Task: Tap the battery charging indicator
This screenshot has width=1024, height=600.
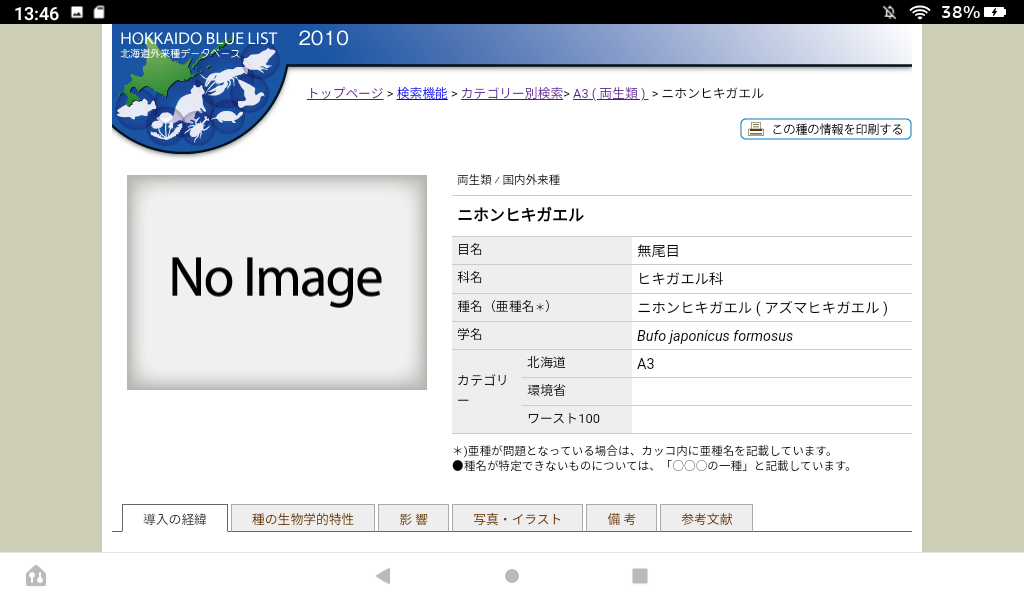Action: click(995, 12)
